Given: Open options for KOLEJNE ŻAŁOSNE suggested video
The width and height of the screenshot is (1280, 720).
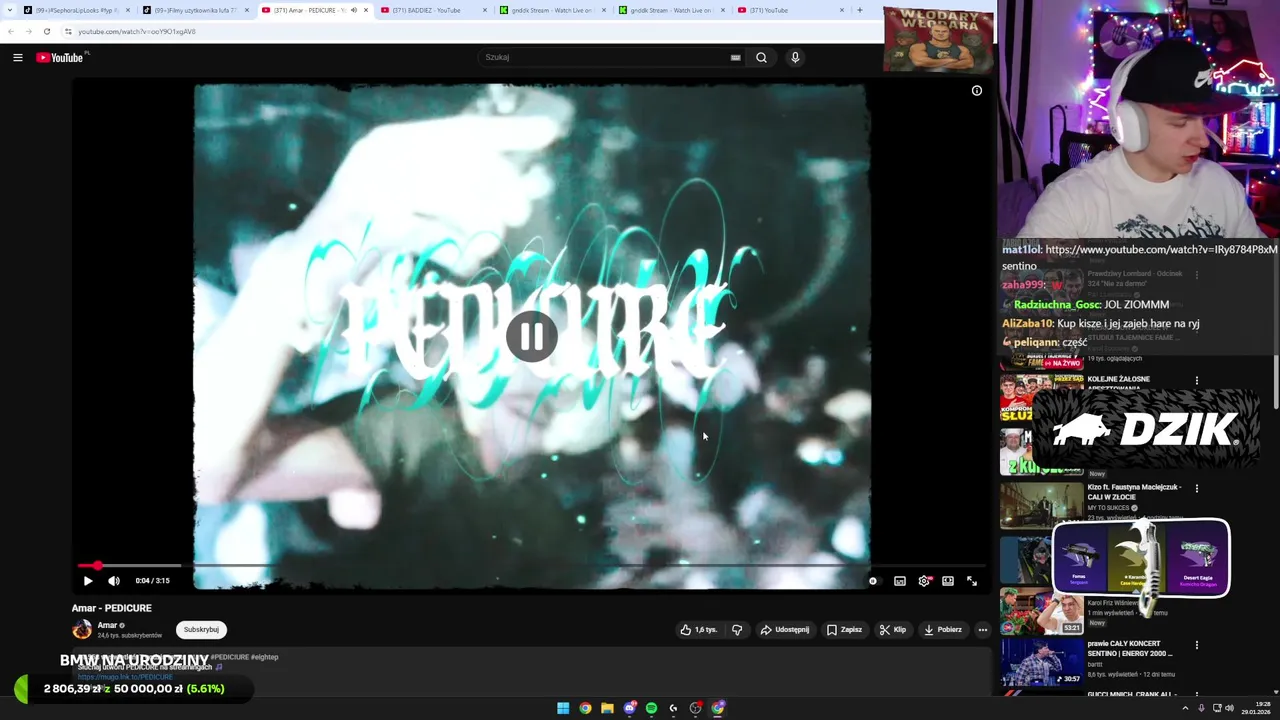Looking at the screenshot, I should [x=1197, y=381].
